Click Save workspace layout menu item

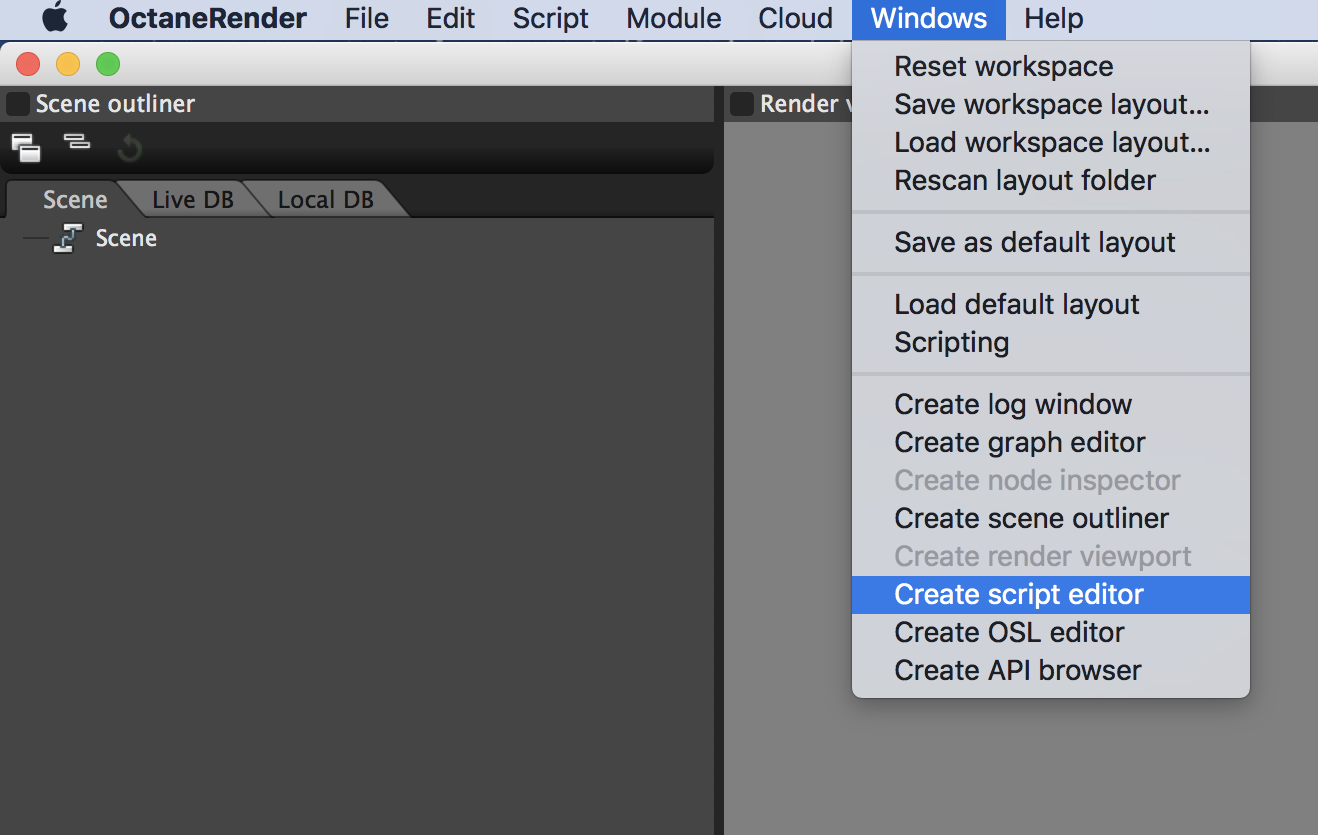[1051, 104]
